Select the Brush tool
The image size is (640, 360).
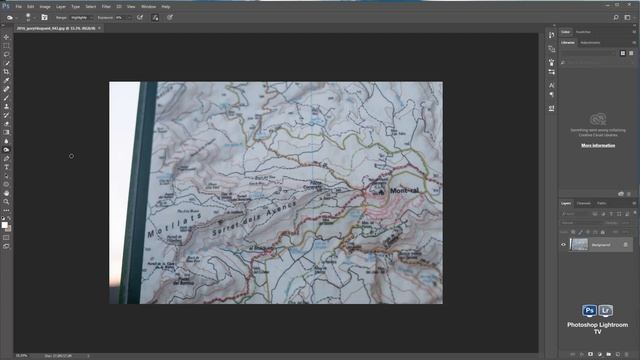tap(6, 98)
